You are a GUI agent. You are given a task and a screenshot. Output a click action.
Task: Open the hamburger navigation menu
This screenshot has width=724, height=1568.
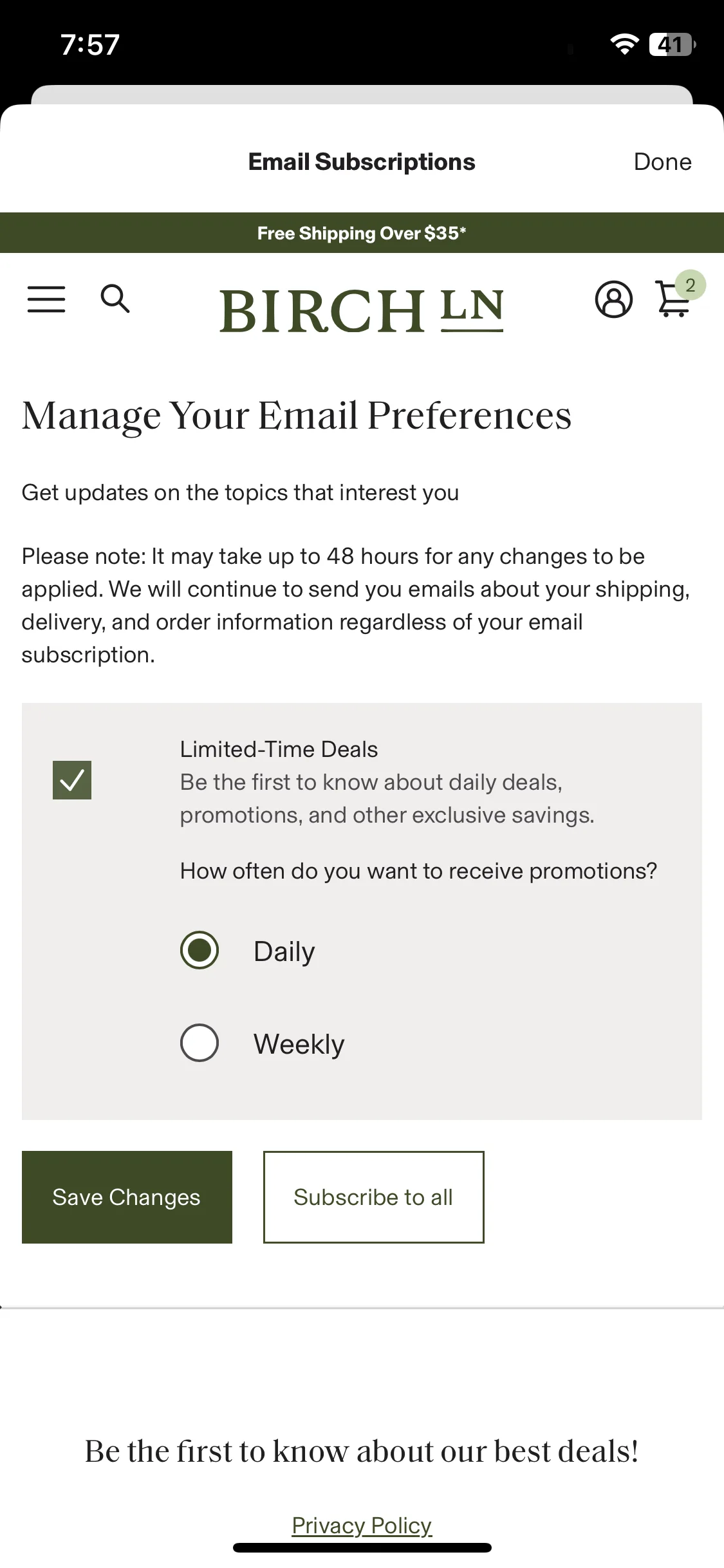46,299
